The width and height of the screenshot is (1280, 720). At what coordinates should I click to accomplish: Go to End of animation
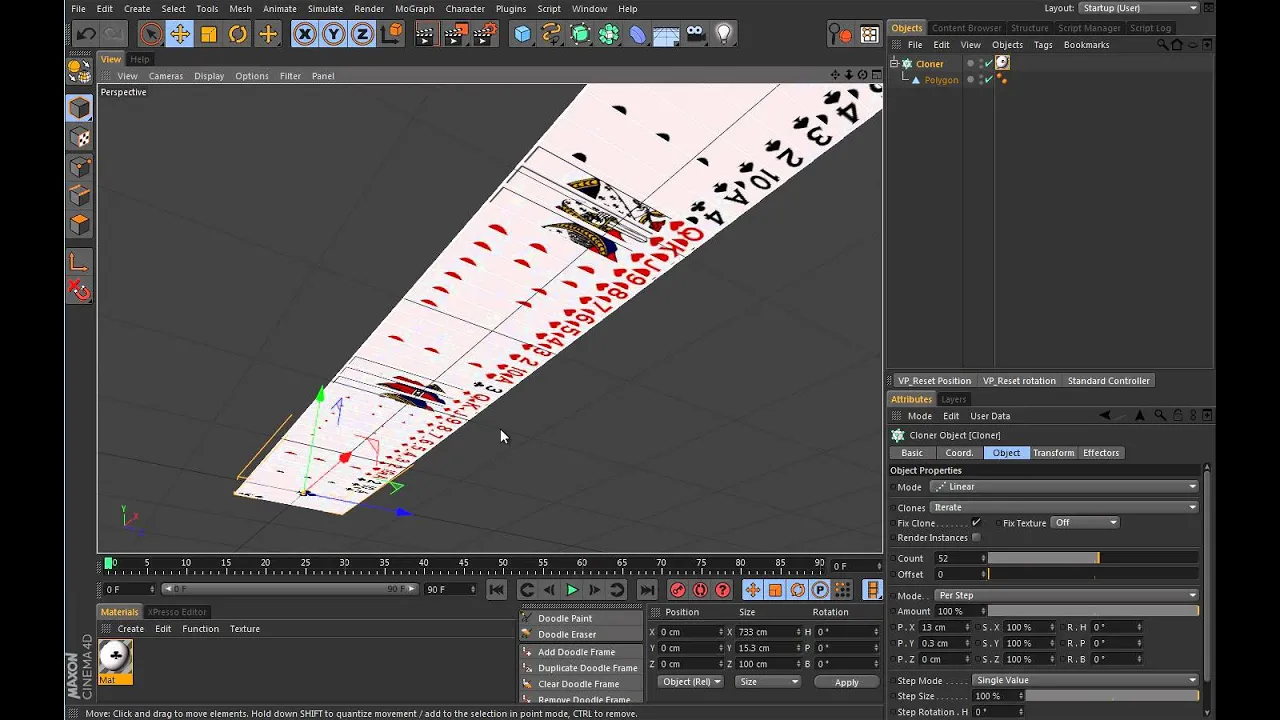pyautogui.click(x=647, y=590)
